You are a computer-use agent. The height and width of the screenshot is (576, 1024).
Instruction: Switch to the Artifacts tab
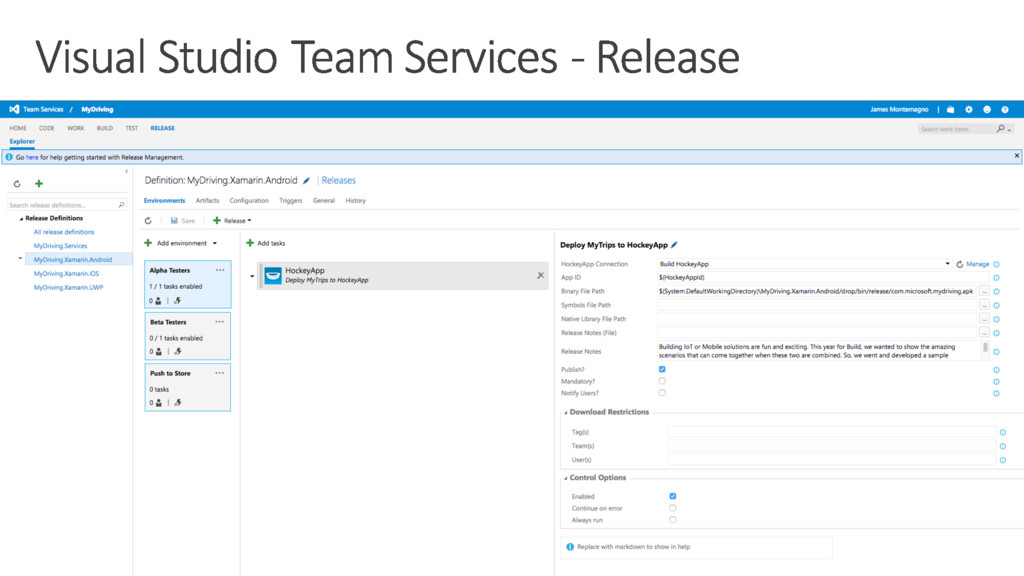tap(207, 201)
